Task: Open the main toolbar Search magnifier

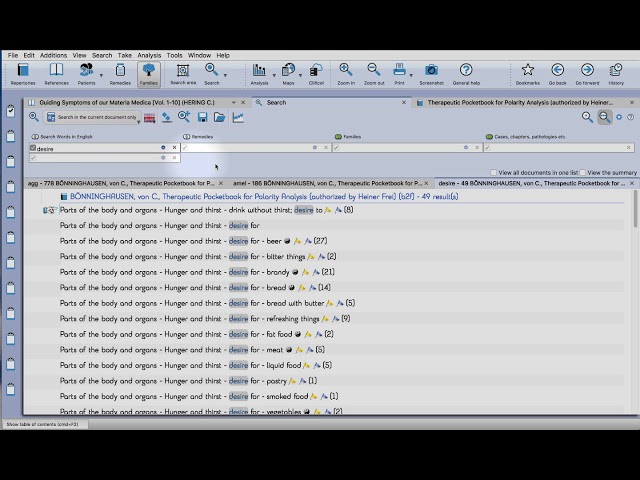Action: click(x=211, y=74)
